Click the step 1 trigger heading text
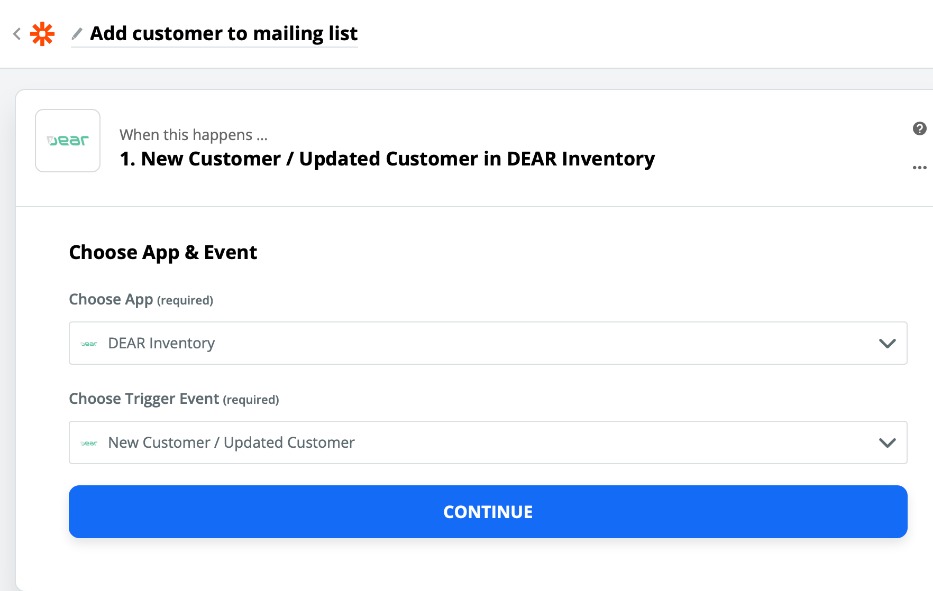The width and height of the screenshot is (933, 591). coord(387,158)
